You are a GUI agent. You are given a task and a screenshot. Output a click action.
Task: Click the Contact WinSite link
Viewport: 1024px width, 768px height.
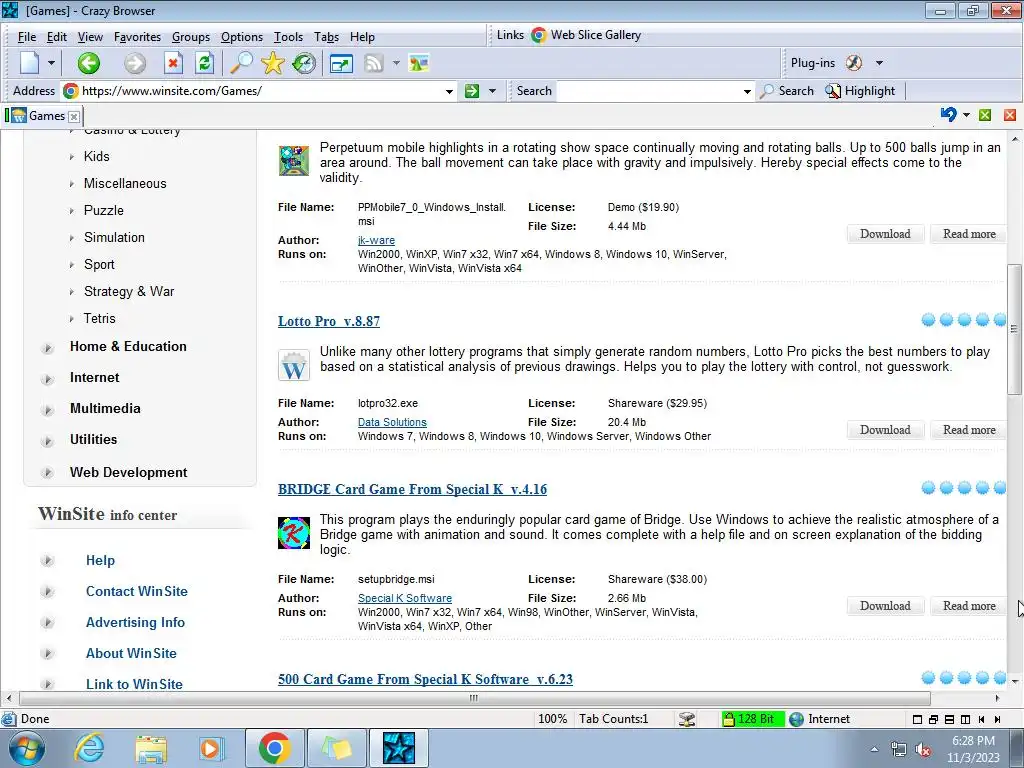click(x=136, y=591)
